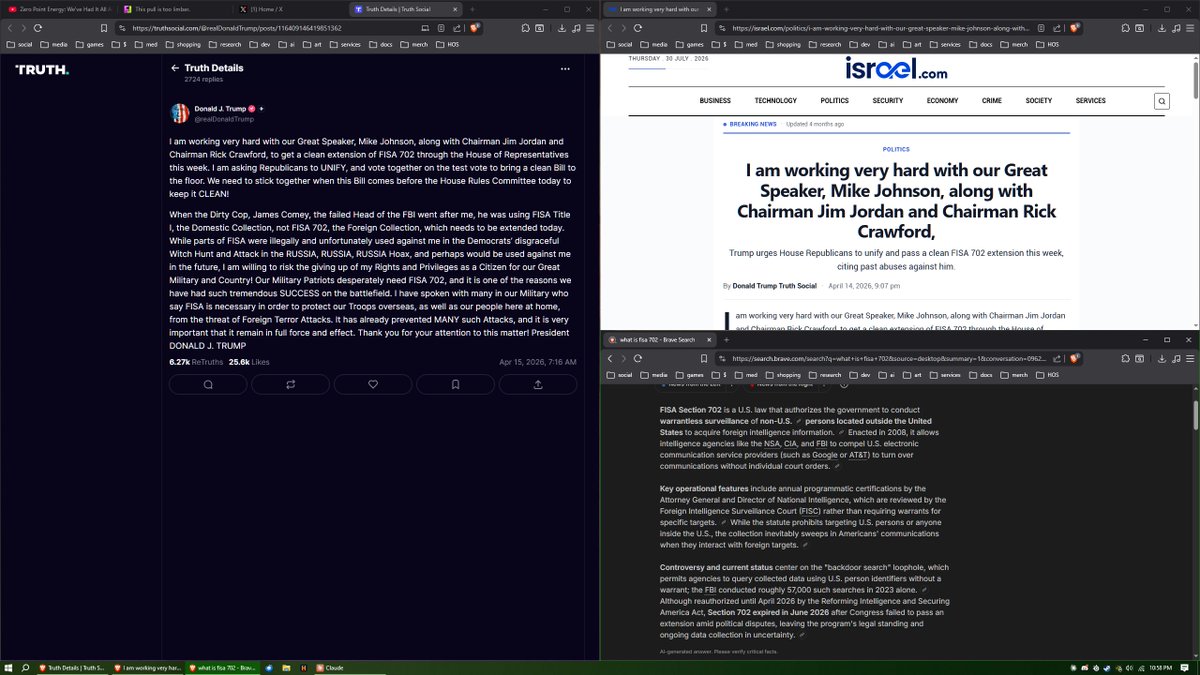Open Brave menu in Truth Social window
This screenshot has width=1200, height=675.
(588, 28)
